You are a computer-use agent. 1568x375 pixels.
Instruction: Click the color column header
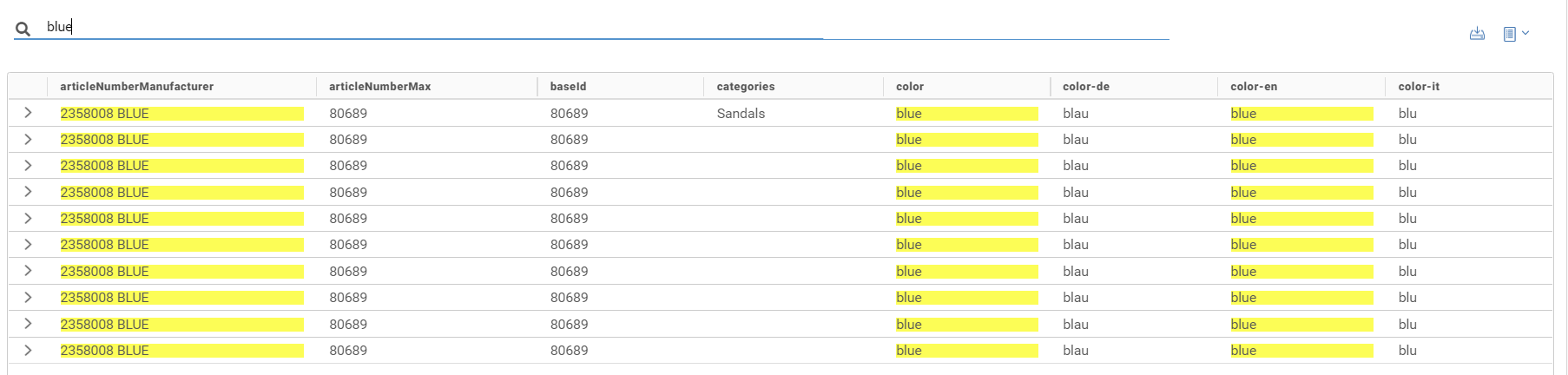pyautogui.click(x=910, y=87)
